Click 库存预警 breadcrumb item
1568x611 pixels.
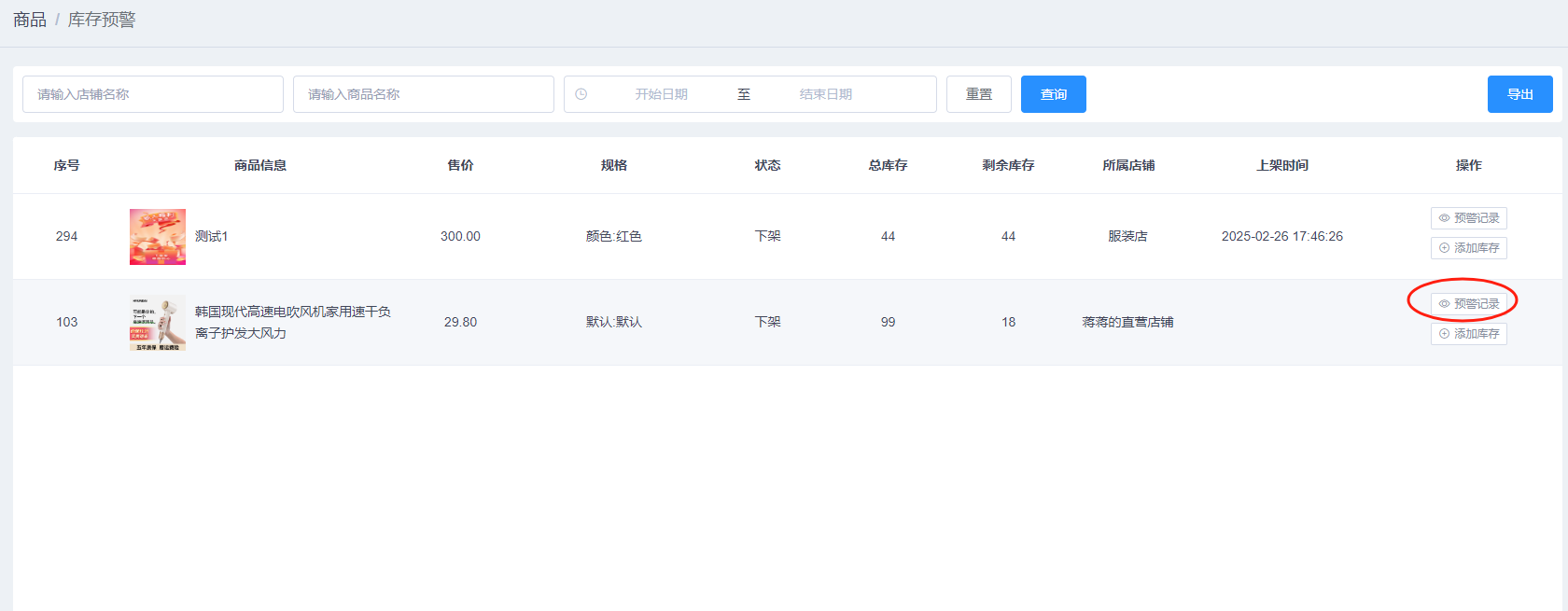click(x=102, y=20)
